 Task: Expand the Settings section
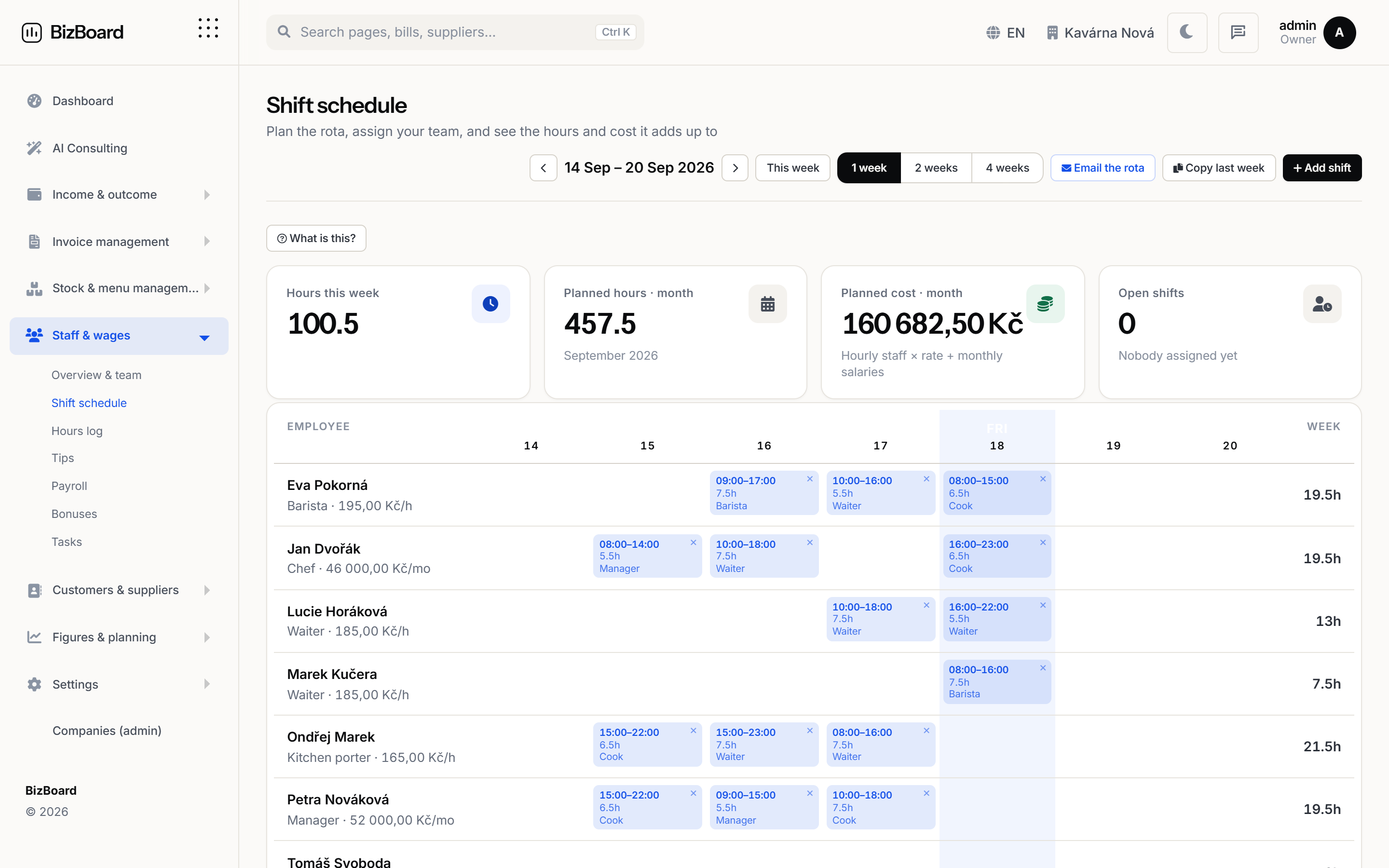coord(119,684)
